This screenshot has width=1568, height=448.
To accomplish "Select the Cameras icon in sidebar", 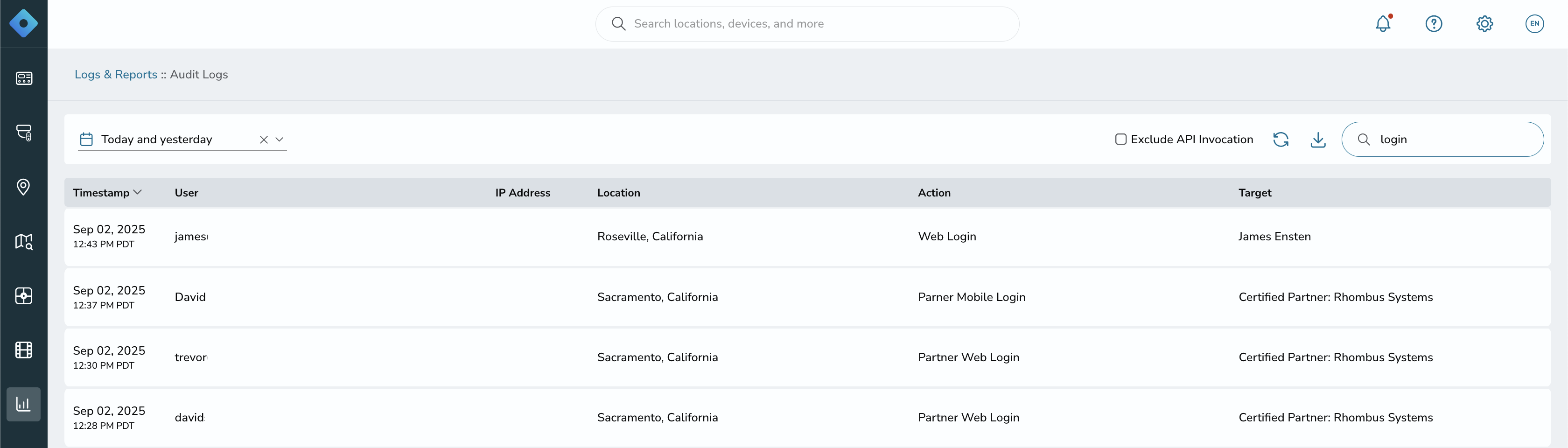I will 24,133.
